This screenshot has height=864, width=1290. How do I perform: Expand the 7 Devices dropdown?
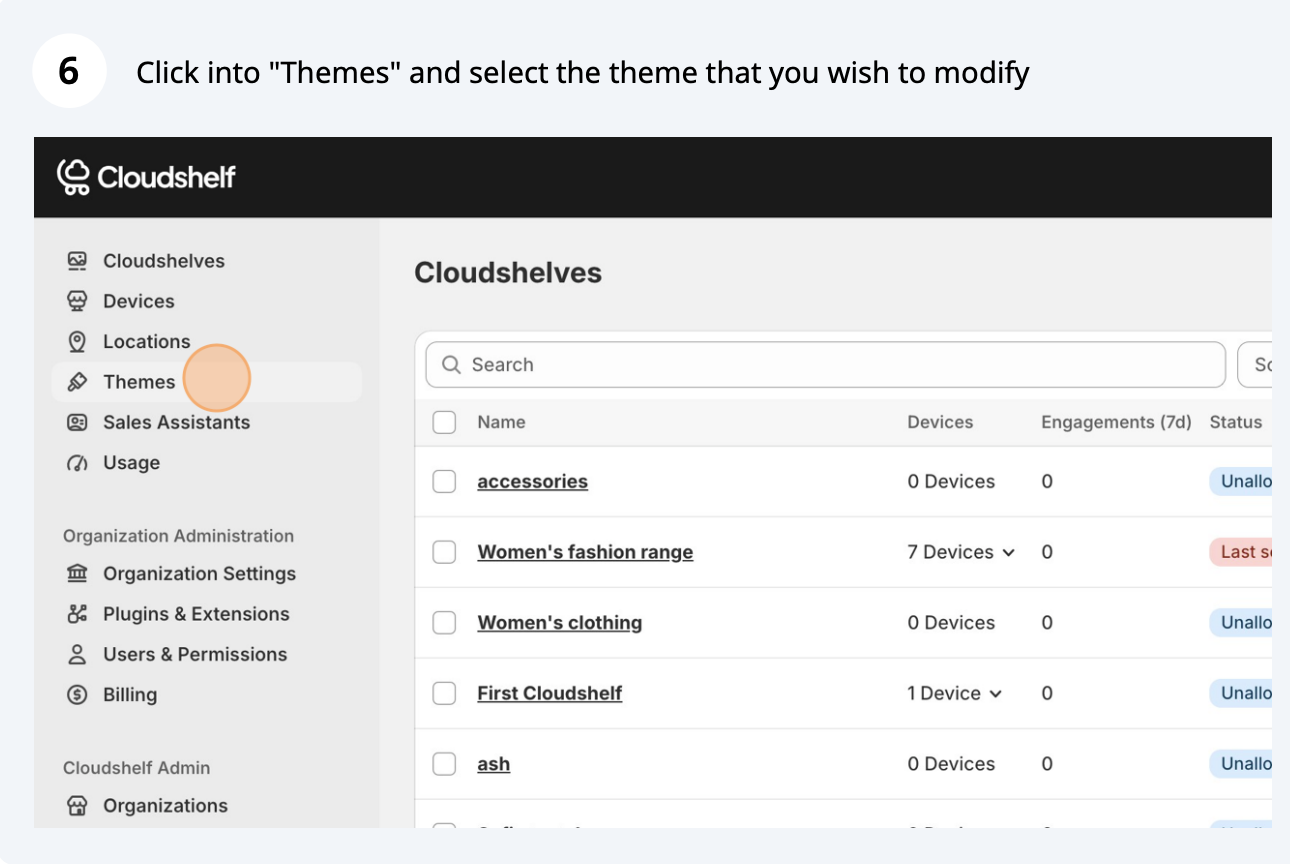[x=1008, y=553]
